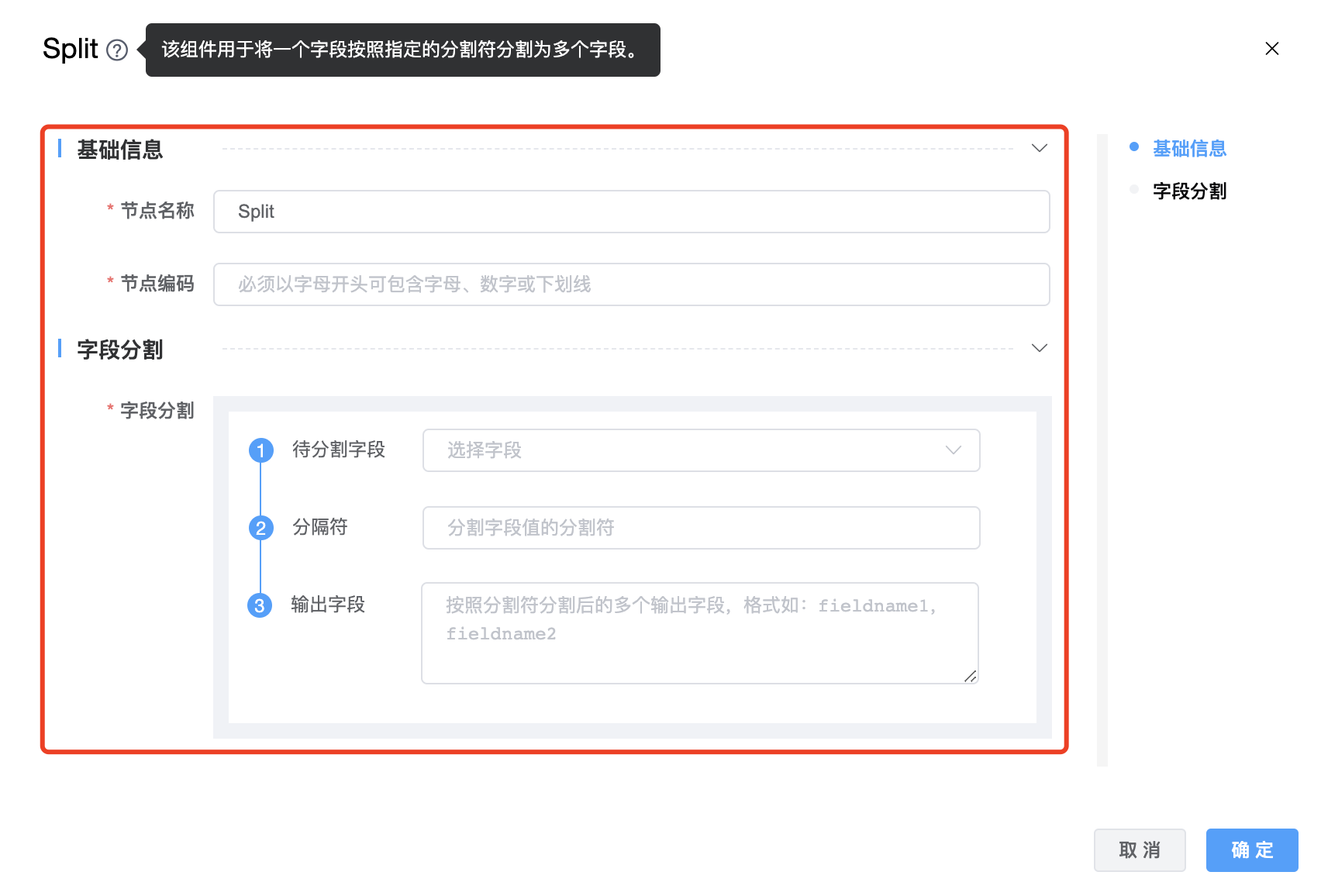Click the blue dot beside 基础信息 anchor
Image resolution: width=1321 pixels, height=896 pixels.
pyautogui.click(x=1134, y=147)
